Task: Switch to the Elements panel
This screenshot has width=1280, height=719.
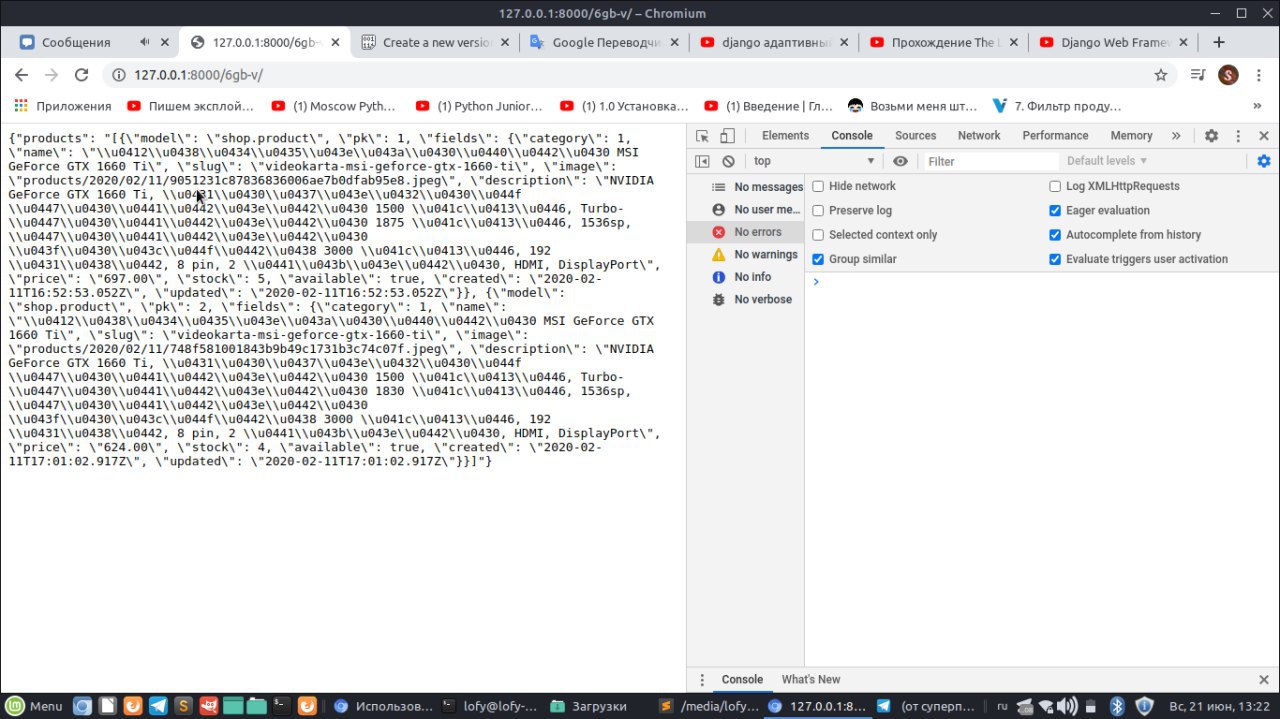Action: click(x=785, y=136)
